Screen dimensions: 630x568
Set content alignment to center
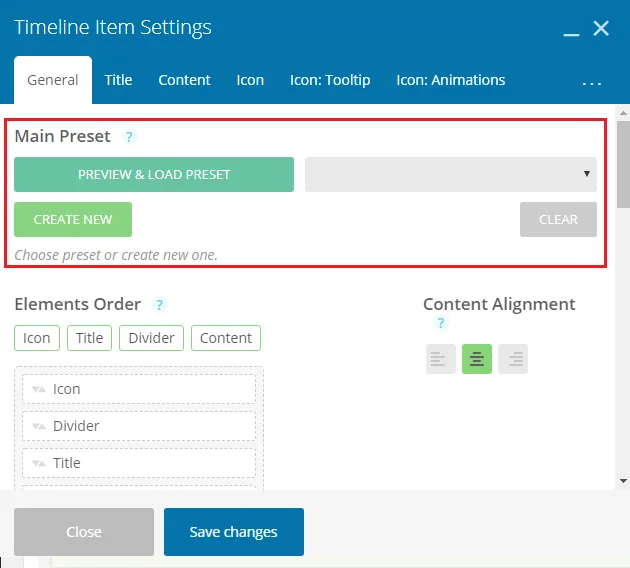coord(477,359)
